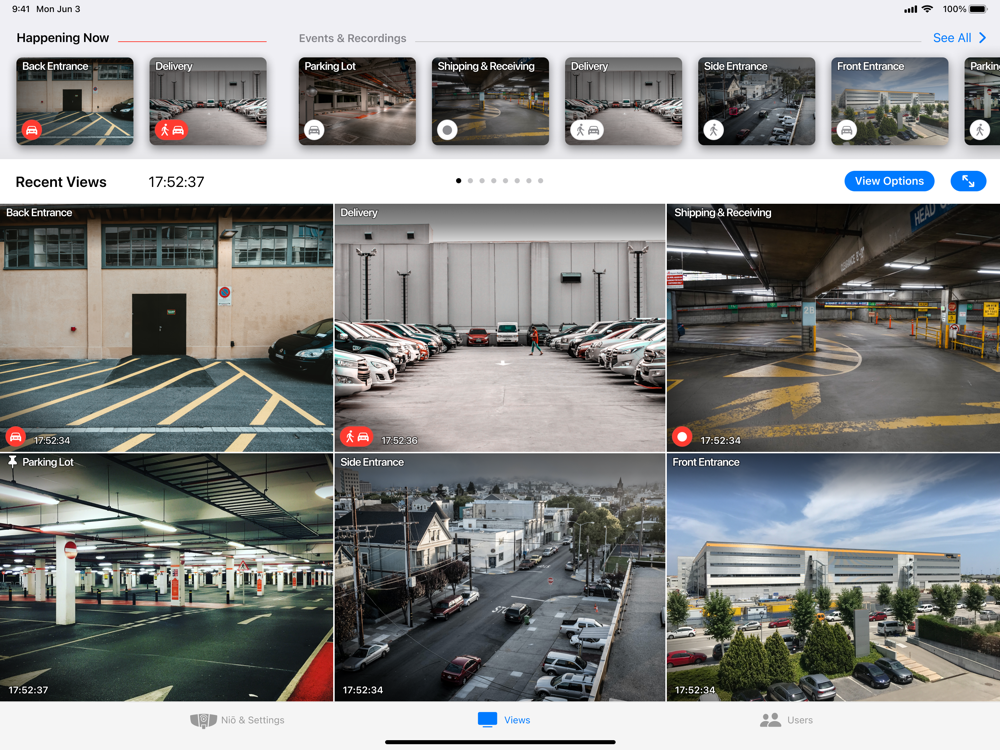Click the Recent Views heading
The width and height of the screenshot is (1000, 750).
(x=61, y=182)
